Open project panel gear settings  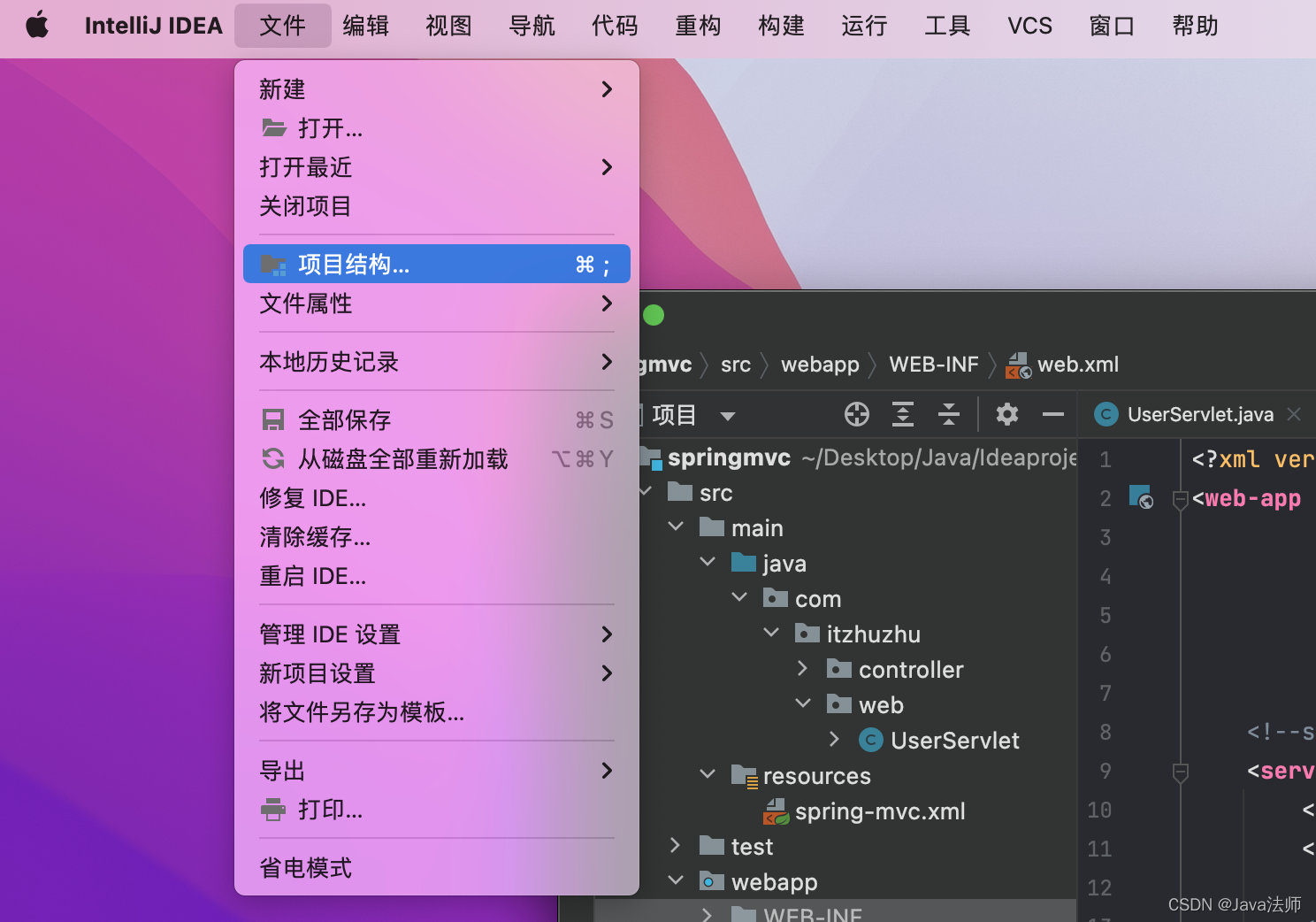[x=1007, y=414]
